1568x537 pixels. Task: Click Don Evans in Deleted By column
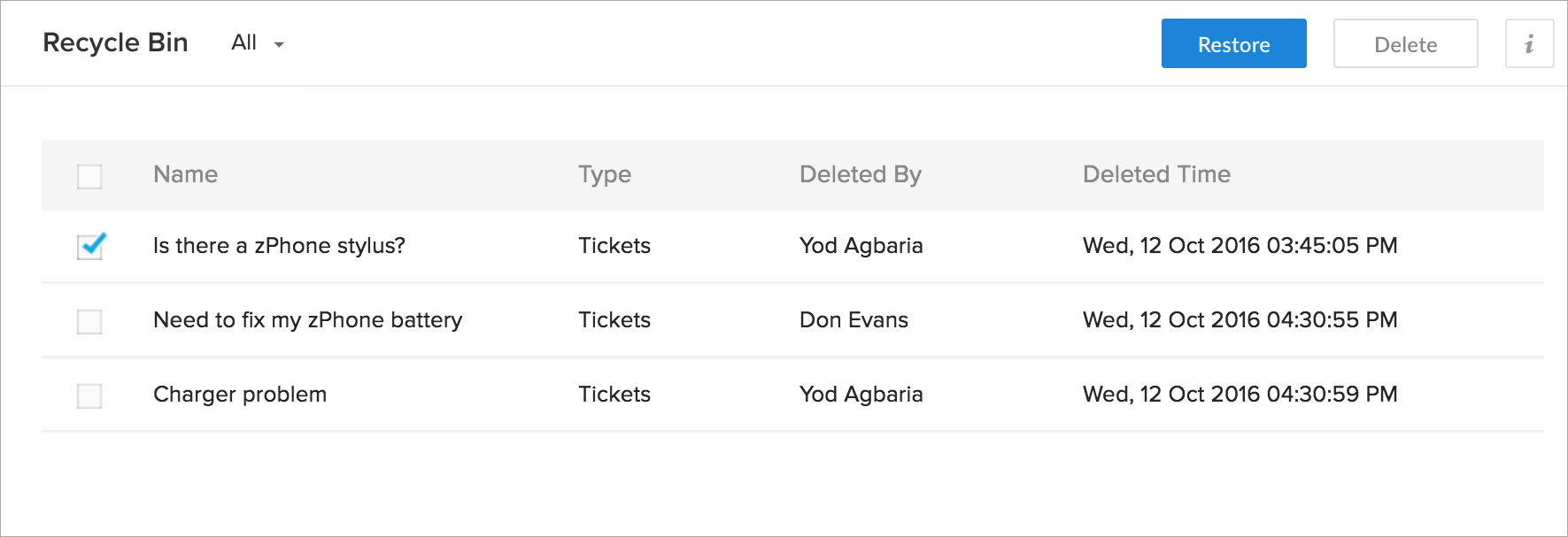tap(854, 320)
